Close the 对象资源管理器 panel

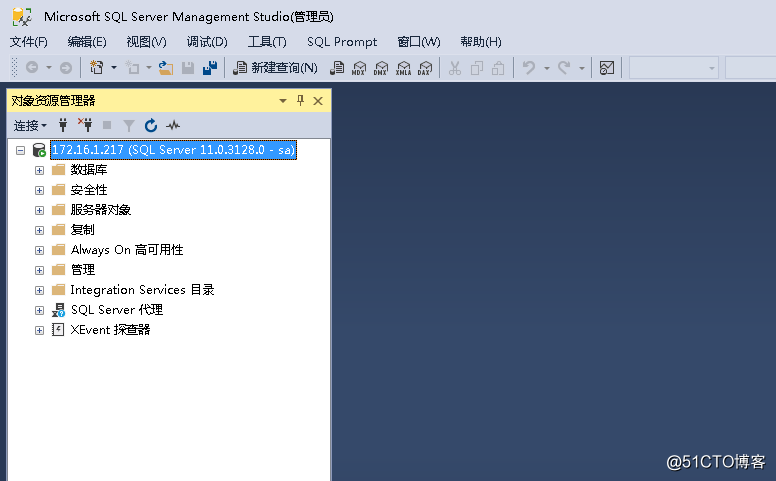point(318,101)
